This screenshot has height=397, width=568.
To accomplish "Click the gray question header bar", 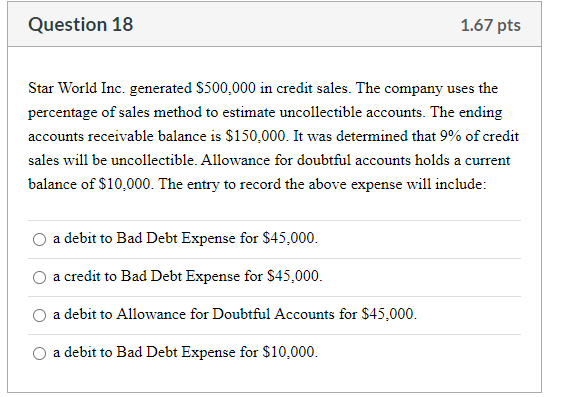I will [x=275, y=24].
